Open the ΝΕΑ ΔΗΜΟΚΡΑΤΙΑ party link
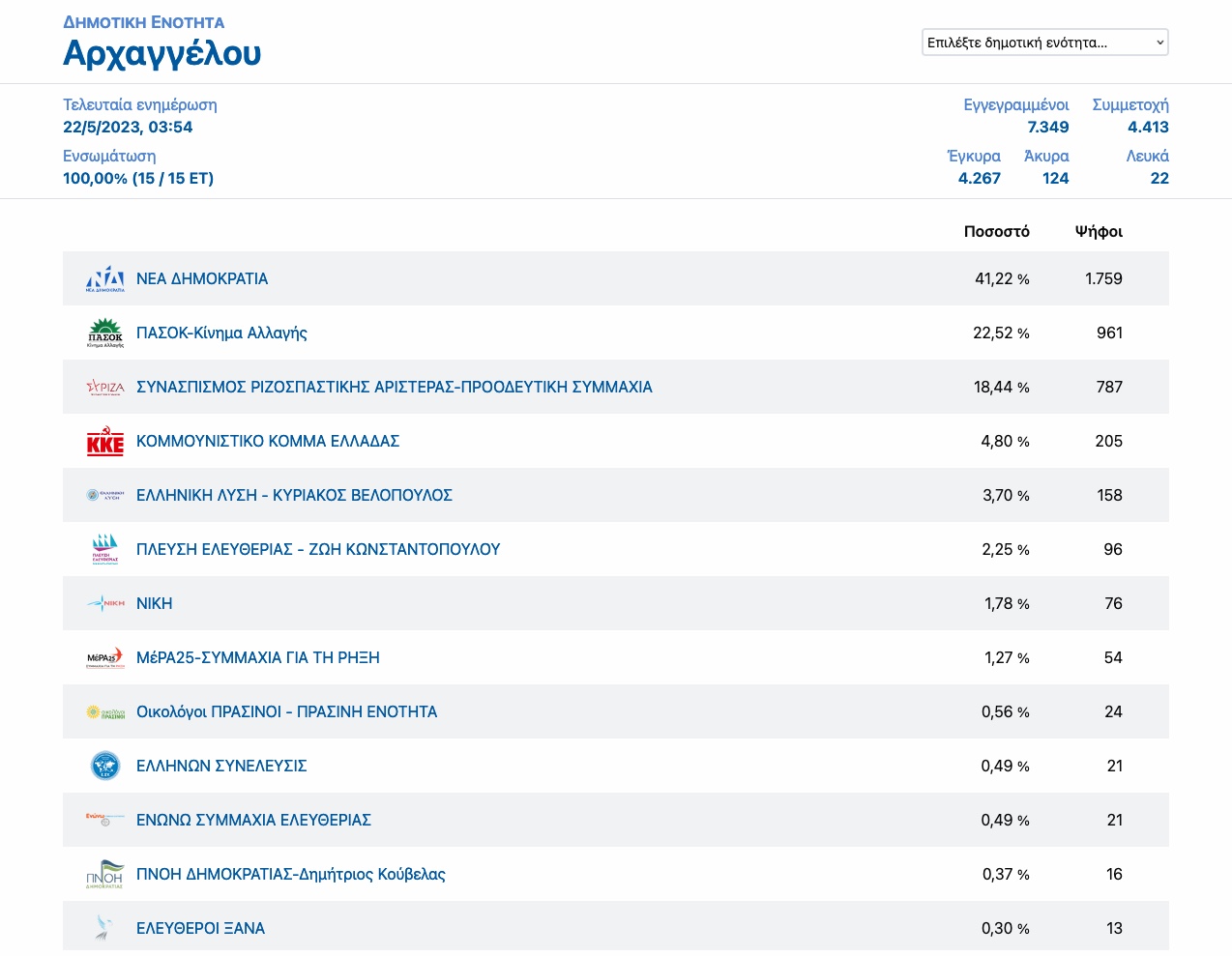This screenshot has height=956, width=1232. click(202, 278)
